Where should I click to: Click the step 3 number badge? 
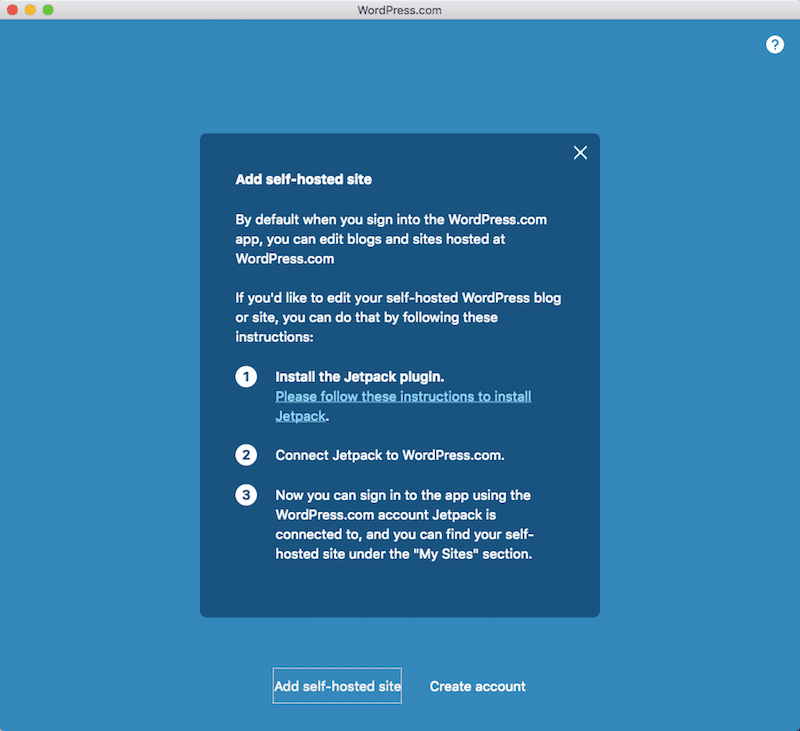pyautogui.click(x=246, y=495)
